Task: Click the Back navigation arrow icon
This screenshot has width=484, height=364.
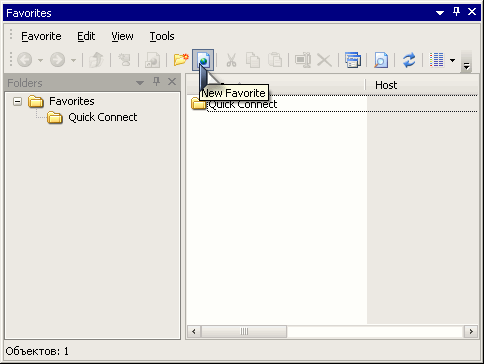Action: pyautogui.click(x=24, y=60)
